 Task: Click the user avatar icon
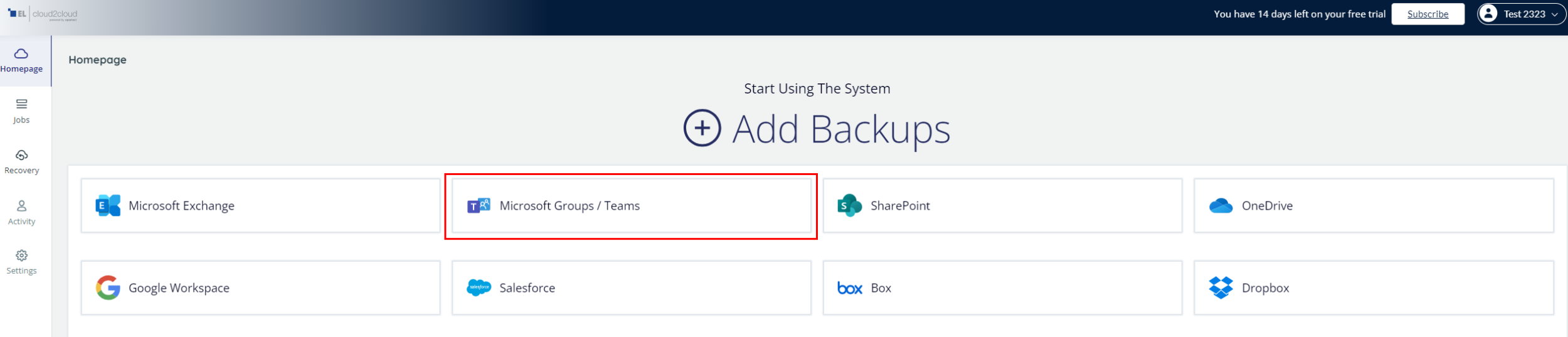pos(1488,14)
